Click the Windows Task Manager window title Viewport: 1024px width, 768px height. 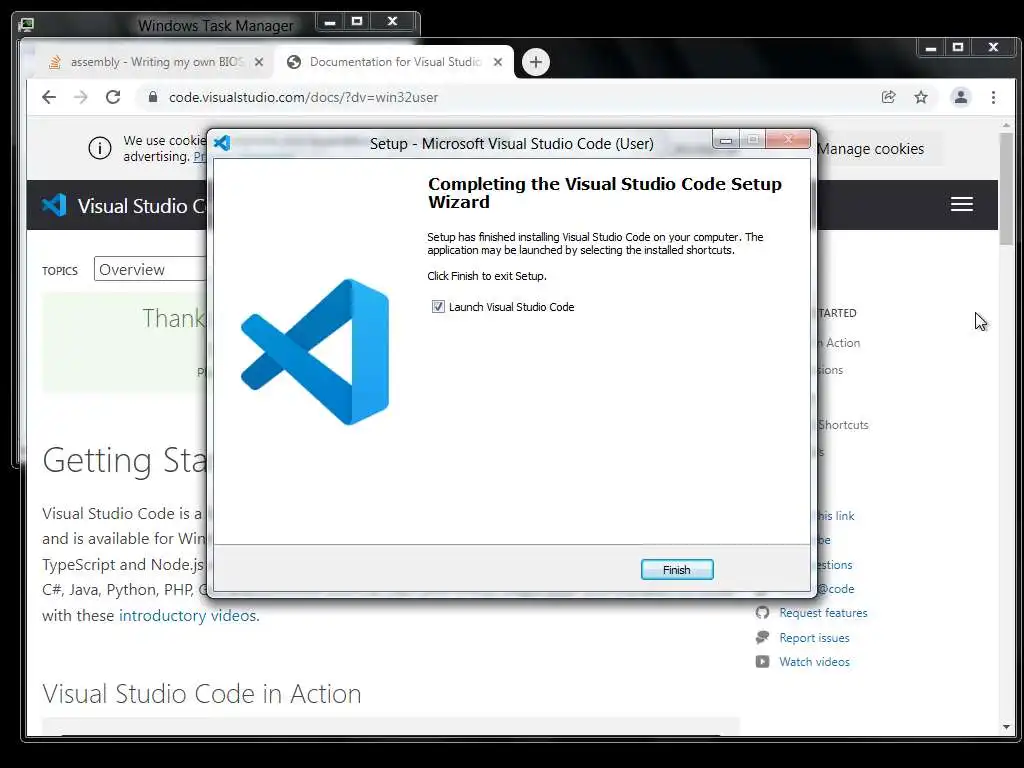coord(216,25)
